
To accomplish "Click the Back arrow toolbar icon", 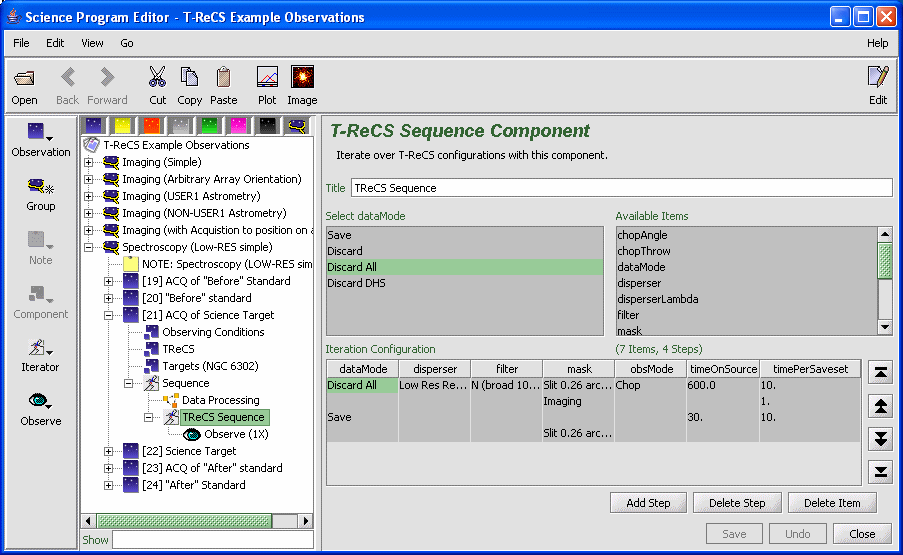I will (68, 77).
